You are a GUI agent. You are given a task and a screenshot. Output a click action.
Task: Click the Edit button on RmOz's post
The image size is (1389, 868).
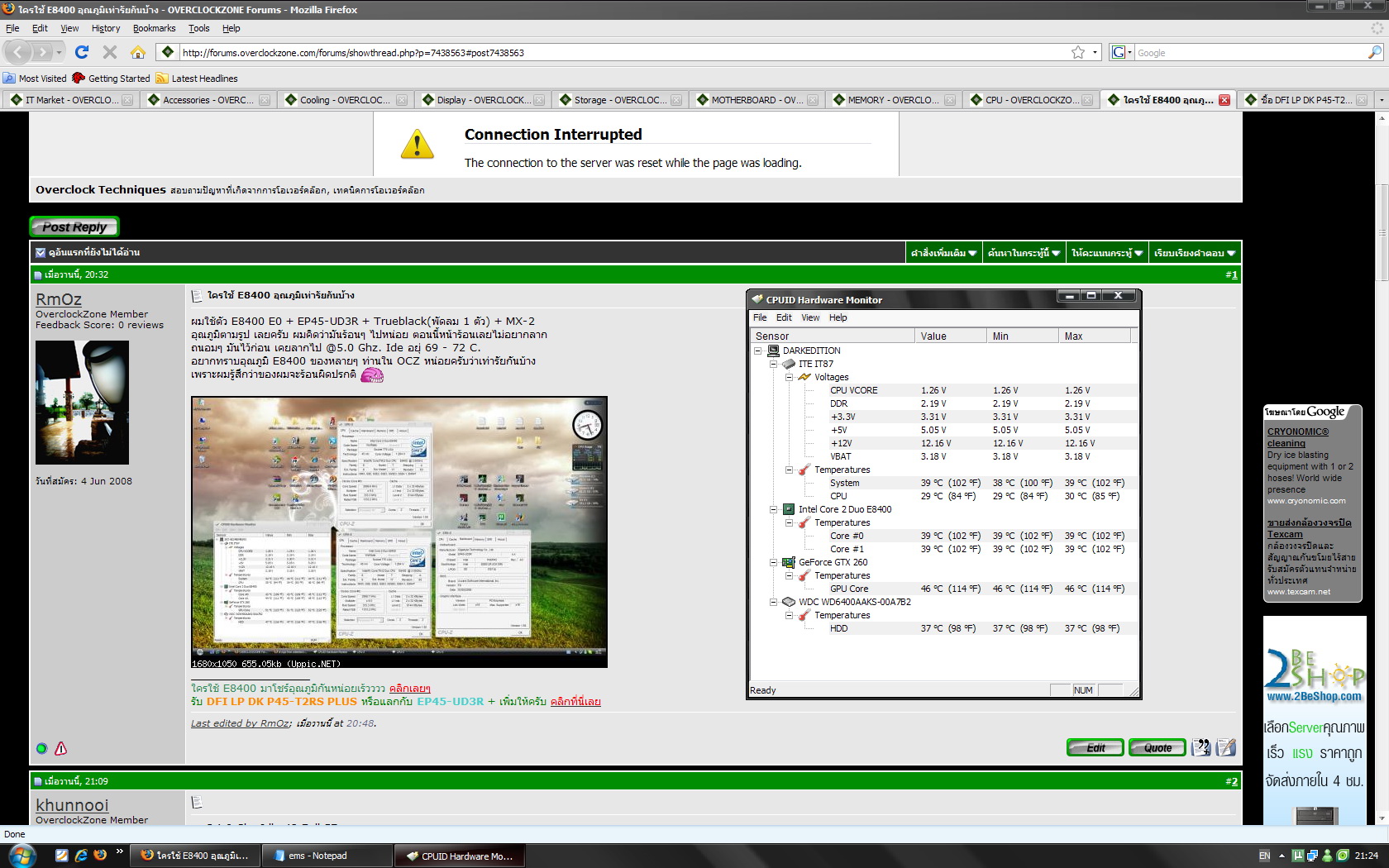click(1095, 747)
